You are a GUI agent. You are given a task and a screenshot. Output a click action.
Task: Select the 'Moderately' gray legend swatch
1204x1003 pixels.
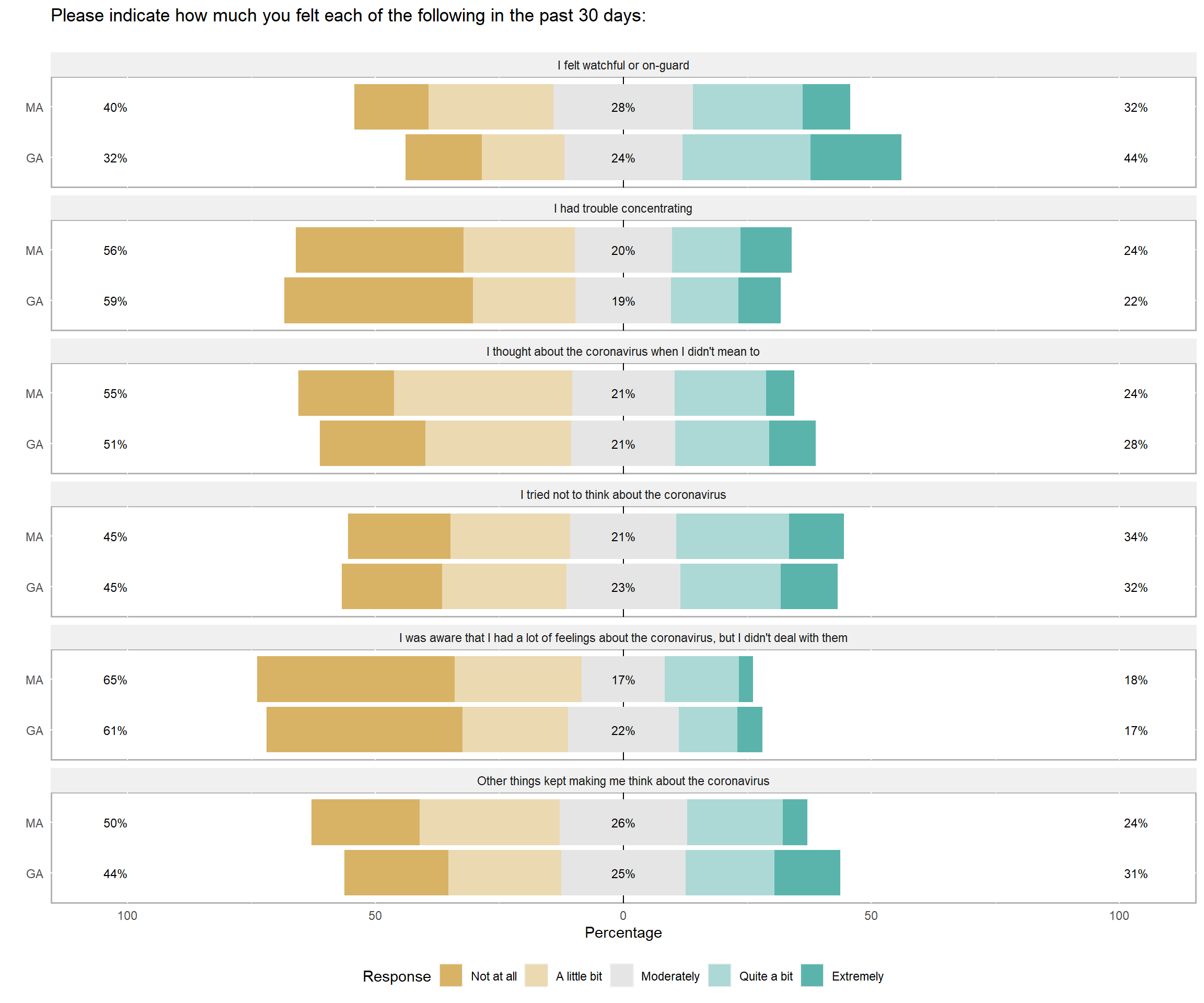[621, 975]
